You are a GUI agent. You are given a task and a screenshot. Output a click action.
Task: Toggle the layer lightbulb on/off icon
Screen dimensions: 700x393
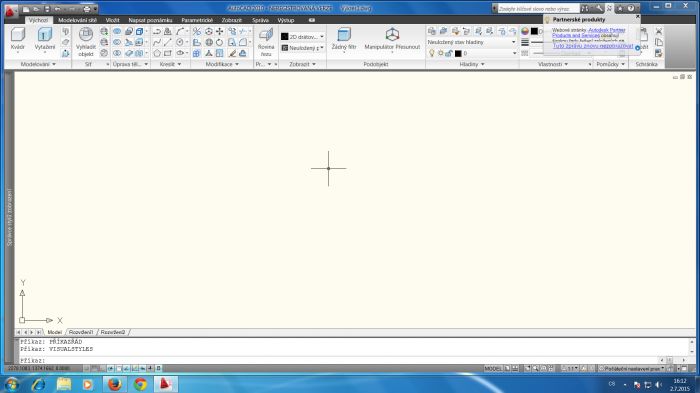[x=432, y=53]
